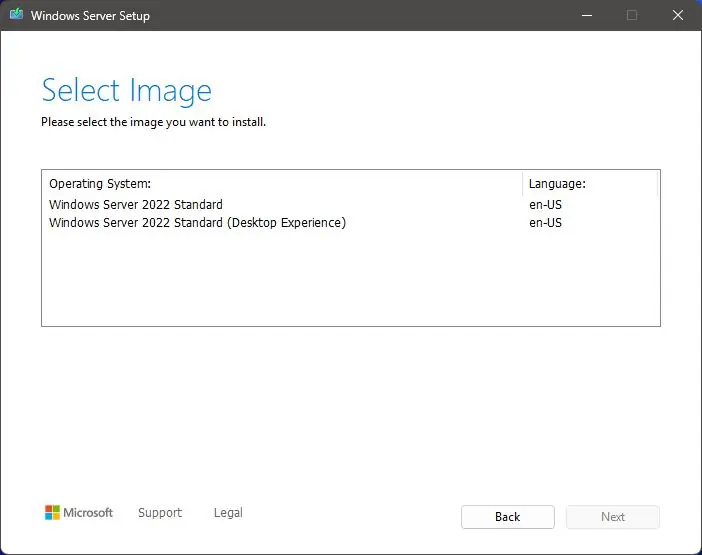Click en-US for Desktop Experience row
The image size is (702, 555).
click(x=545, y=223)
